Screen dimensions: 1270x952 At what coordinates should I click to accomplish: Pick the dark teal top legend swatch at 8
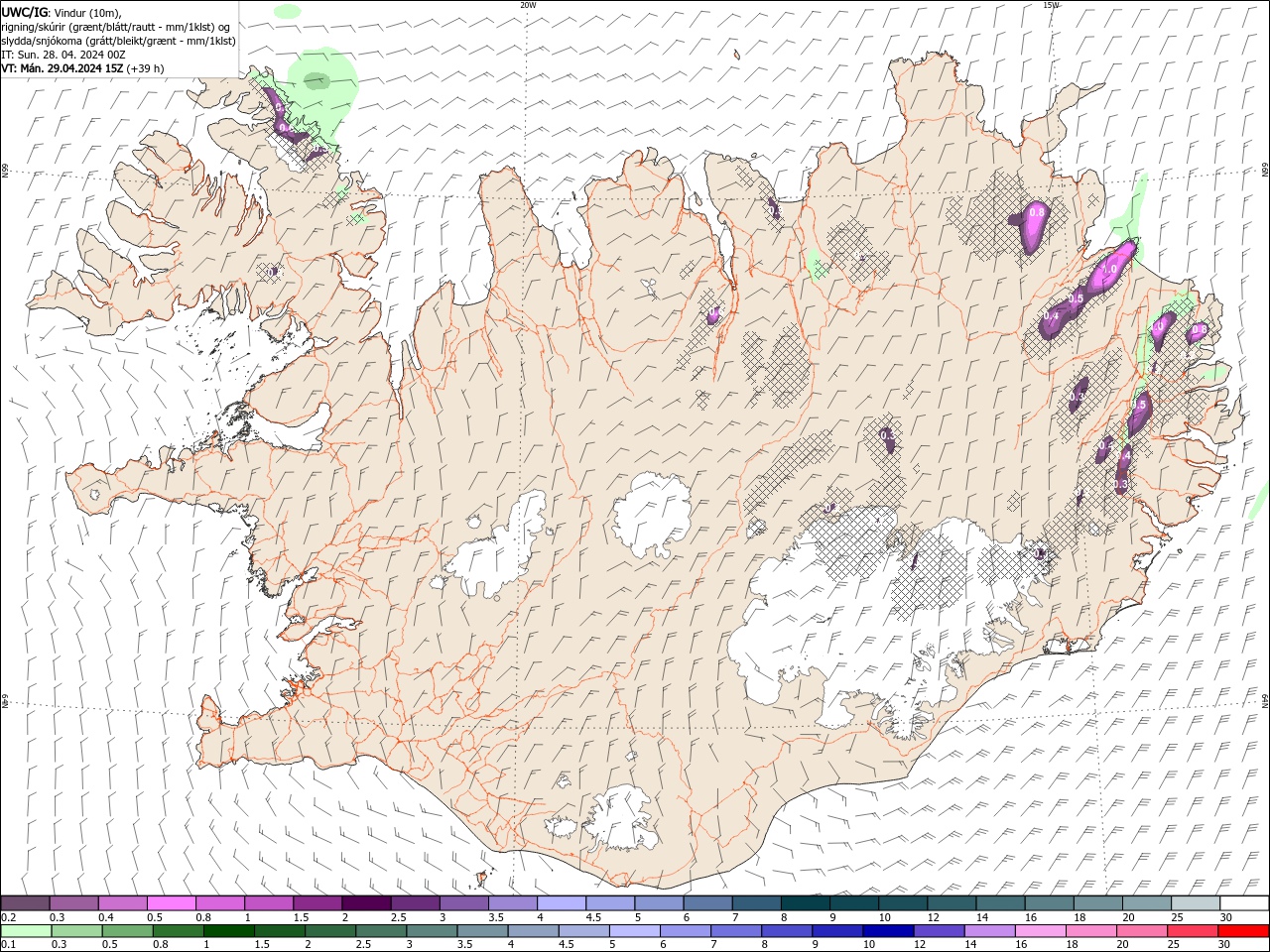[806, 903]
